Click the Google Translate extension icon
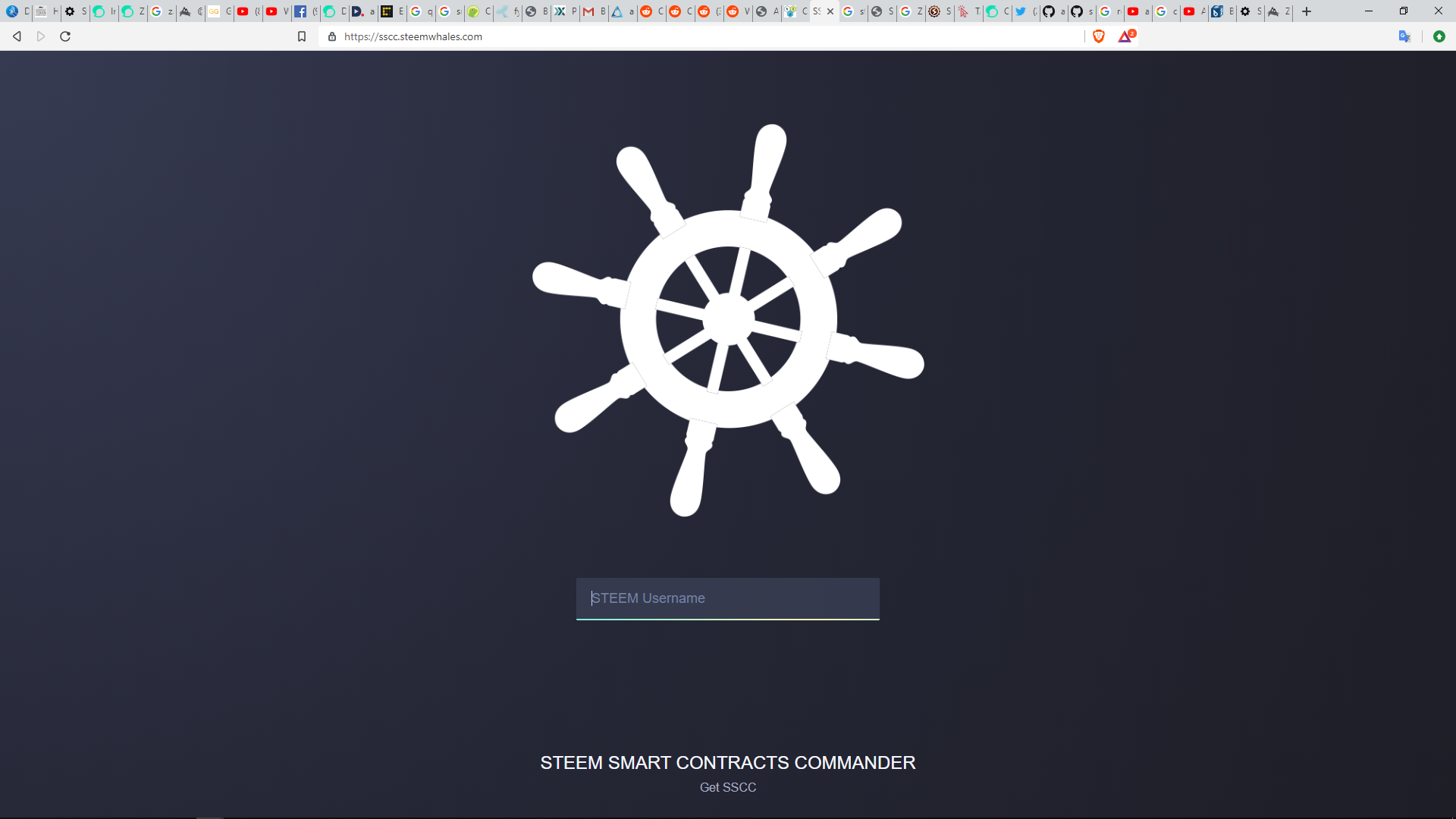This screenshot has height=819, width=1456. click(1404, 36)
